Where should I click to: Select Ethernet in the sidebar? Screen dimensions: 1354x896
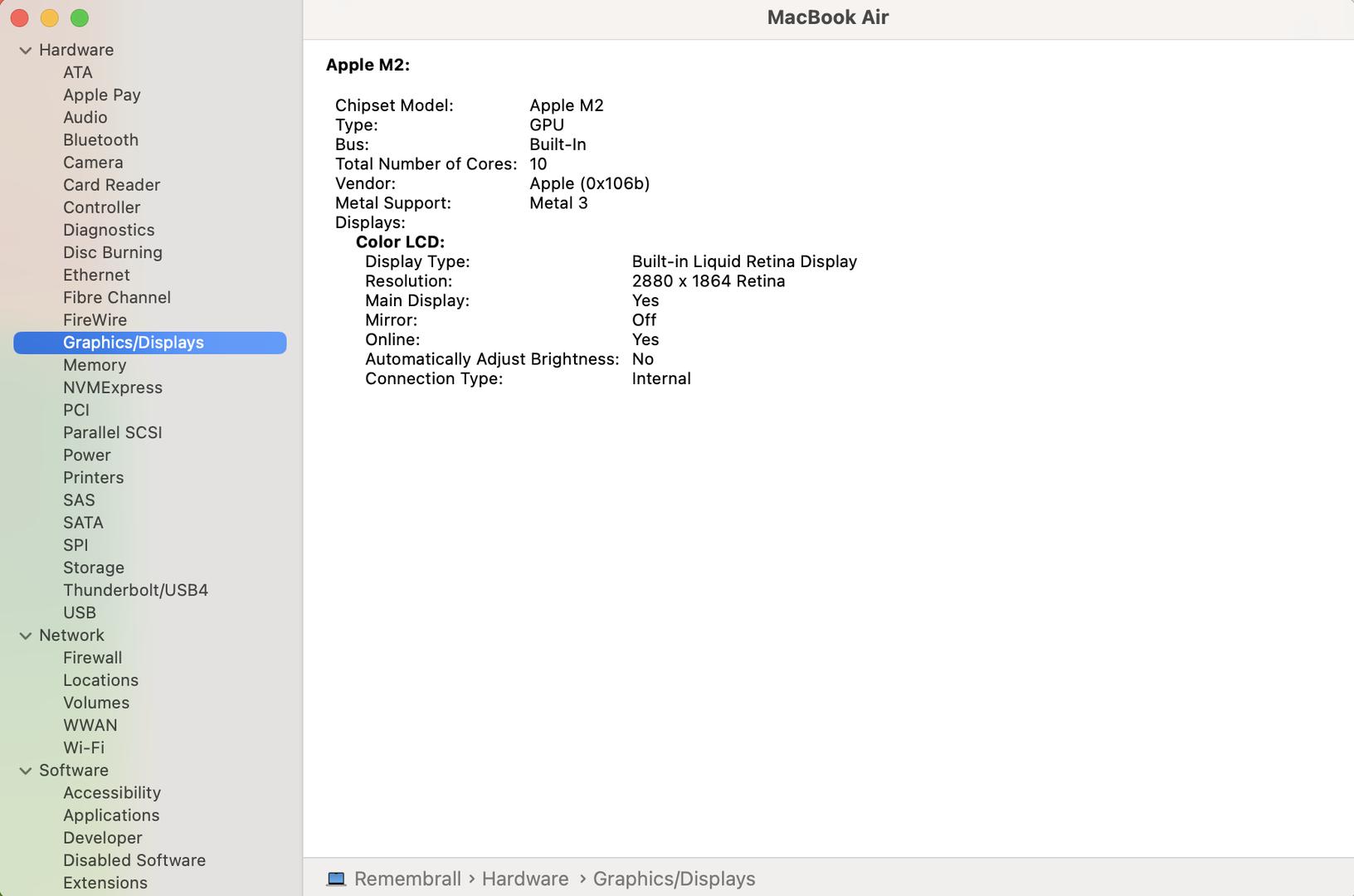click(96, 275)
